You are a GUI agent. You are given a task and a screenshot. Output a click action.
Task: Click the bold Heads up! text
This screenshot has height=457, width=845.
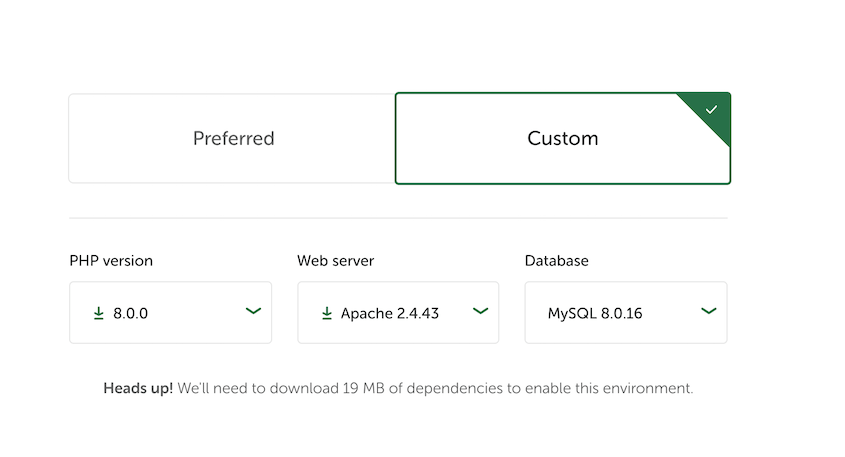click(138, 388)
